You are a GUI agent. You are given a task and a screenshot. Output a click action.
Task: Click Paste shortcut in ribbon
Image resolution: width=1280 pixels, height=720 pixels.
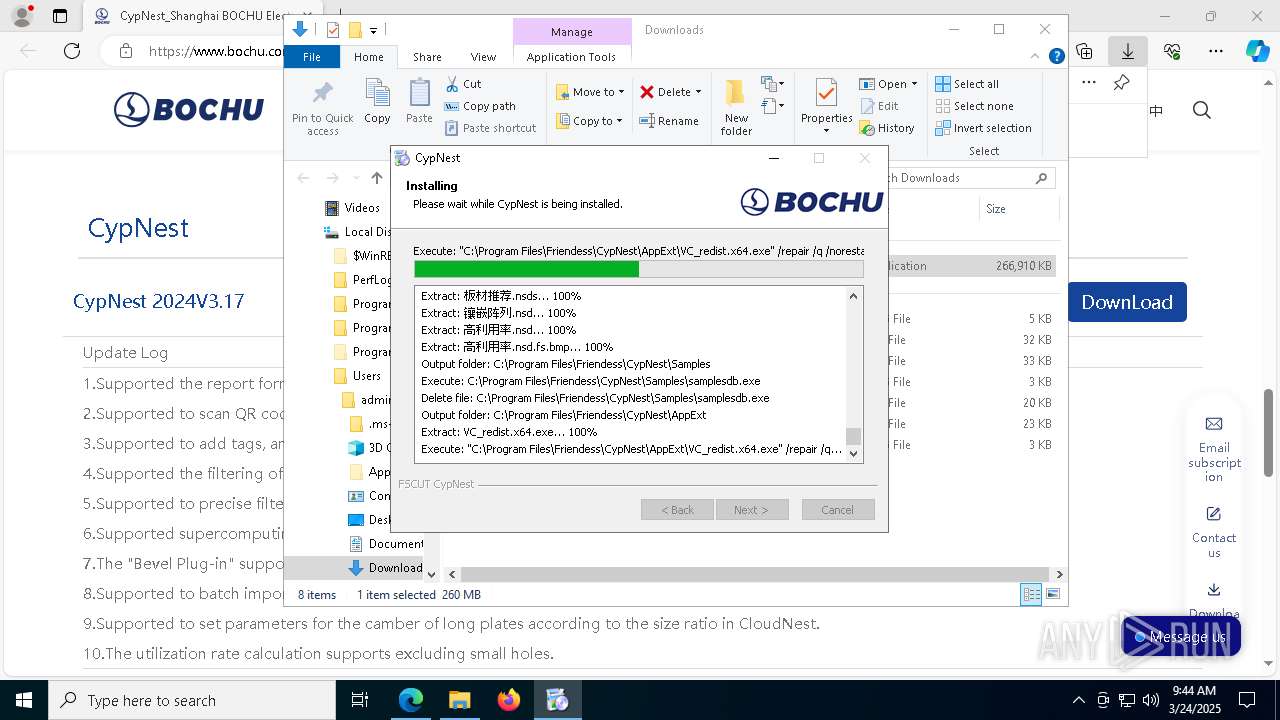tap(490, 128)
